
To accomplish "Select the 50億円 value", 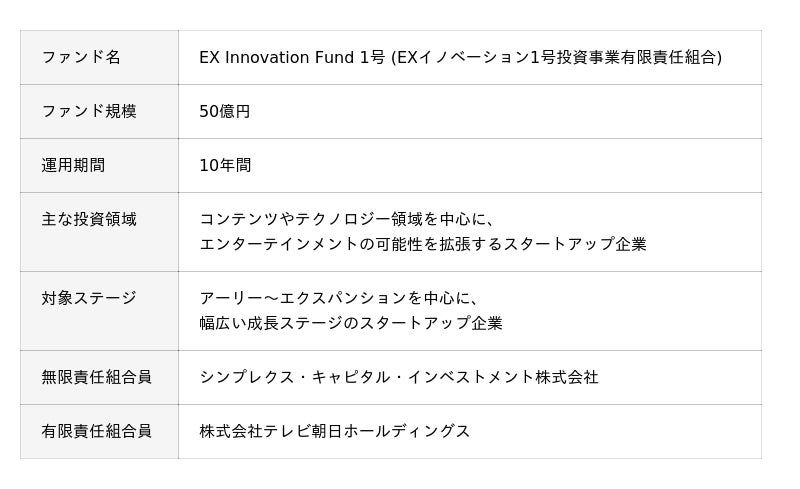I will tap(224, 111).
